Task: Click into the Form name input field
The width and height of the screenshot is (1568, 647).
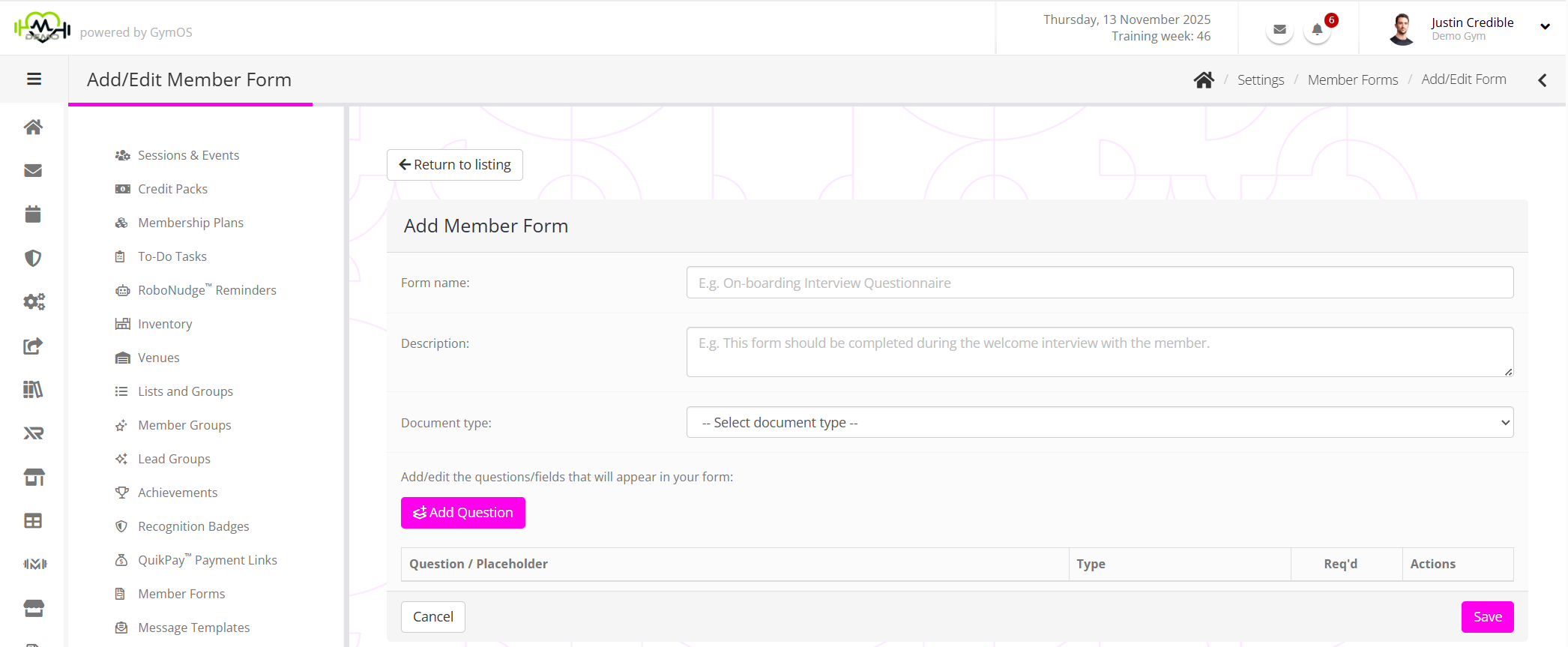Action: 1099,283
